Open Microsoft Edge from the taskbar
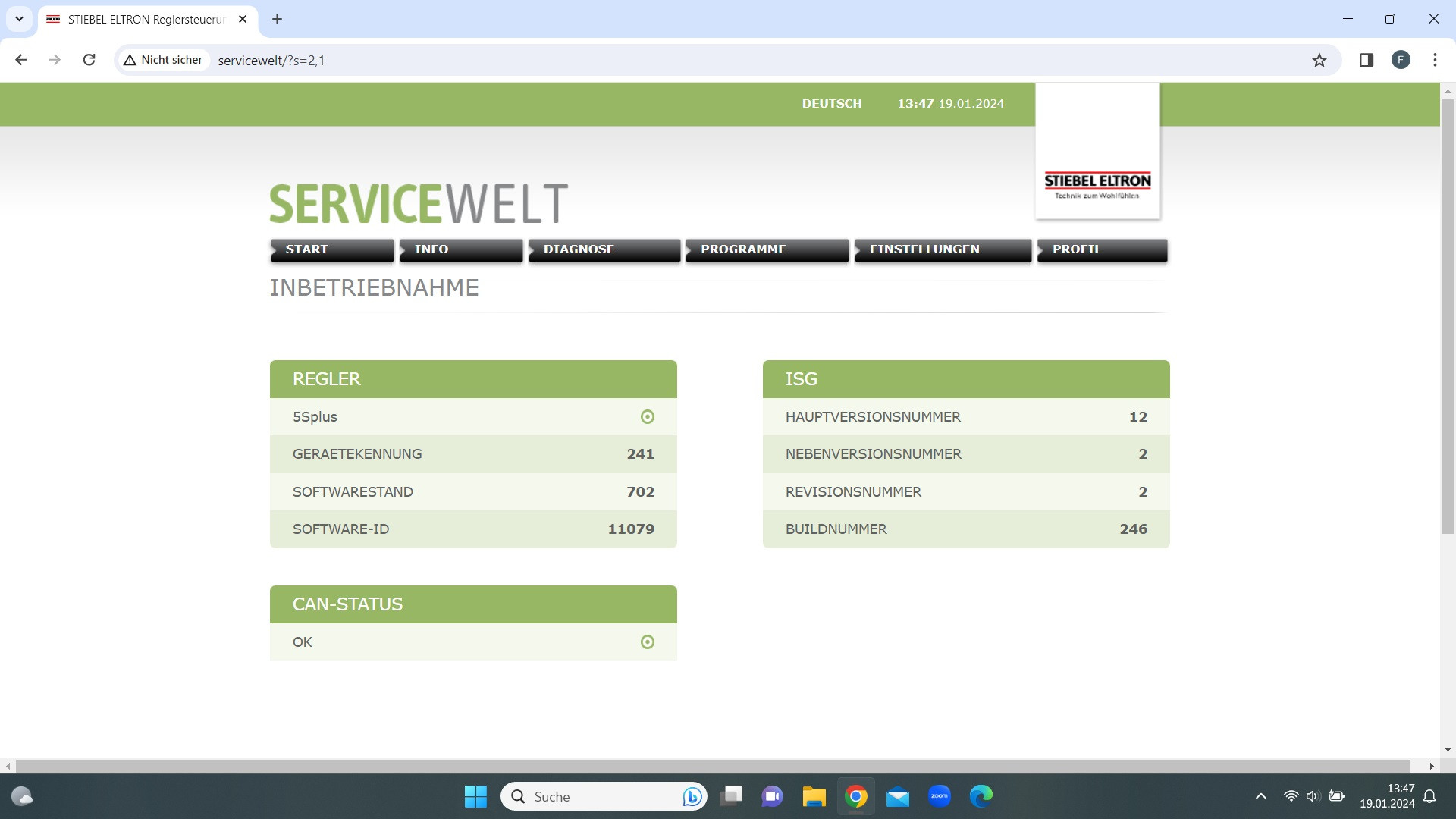 (x=981, y=796)
